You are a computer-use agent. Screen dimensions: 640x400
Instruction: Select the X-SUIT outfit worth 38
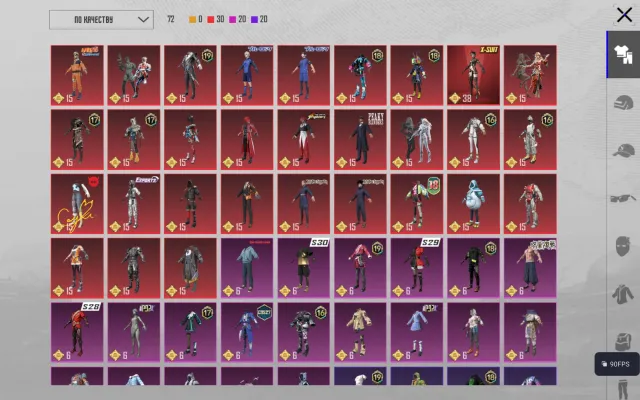473,75
